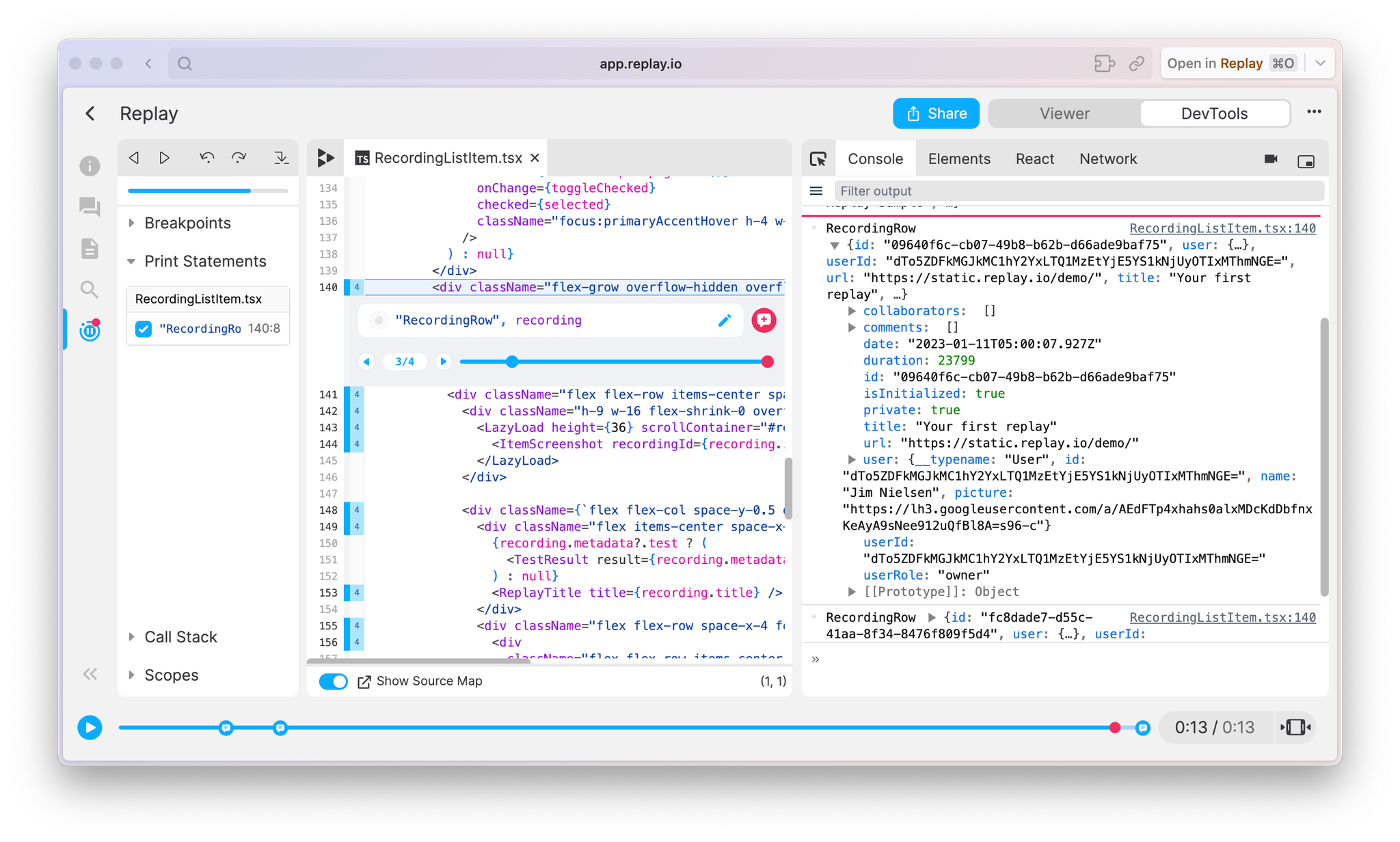Image resolution: width=1400 pixels, height=842 pixels.
Task: Go to previous print statement hit
Action: tap(366, 362)
